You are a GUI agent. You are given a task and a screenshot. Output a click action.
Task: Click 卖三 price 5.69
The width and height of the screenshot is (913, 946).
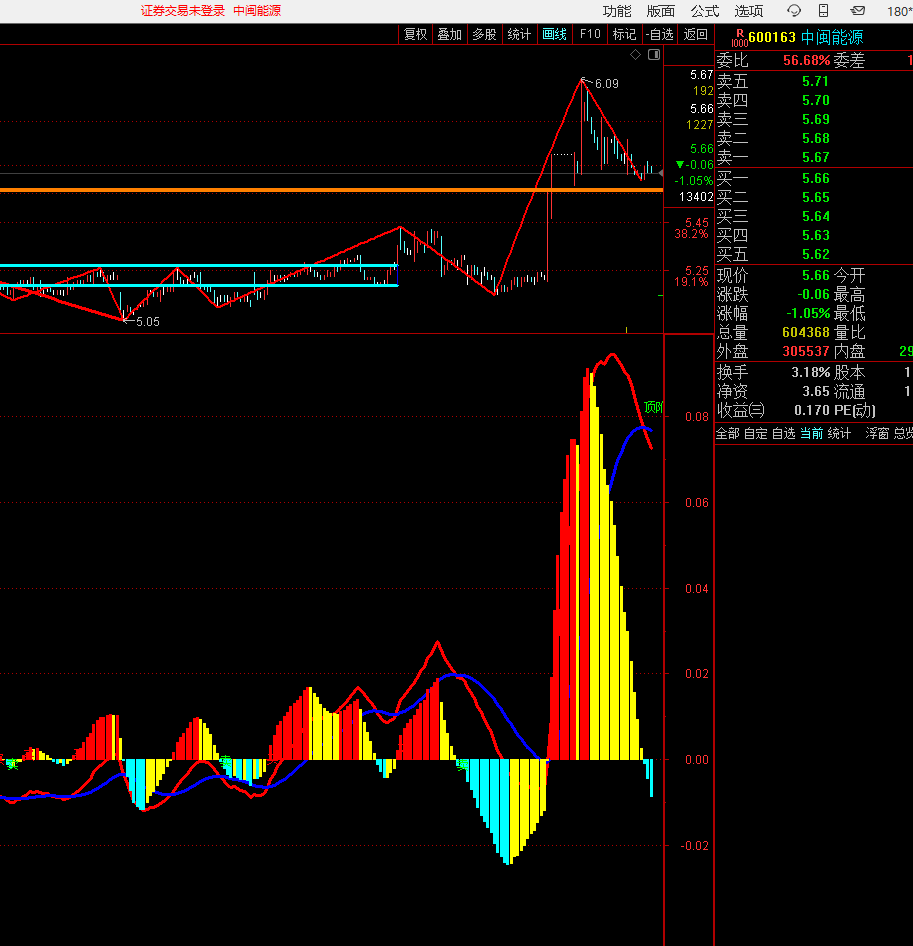coord(816,119)
